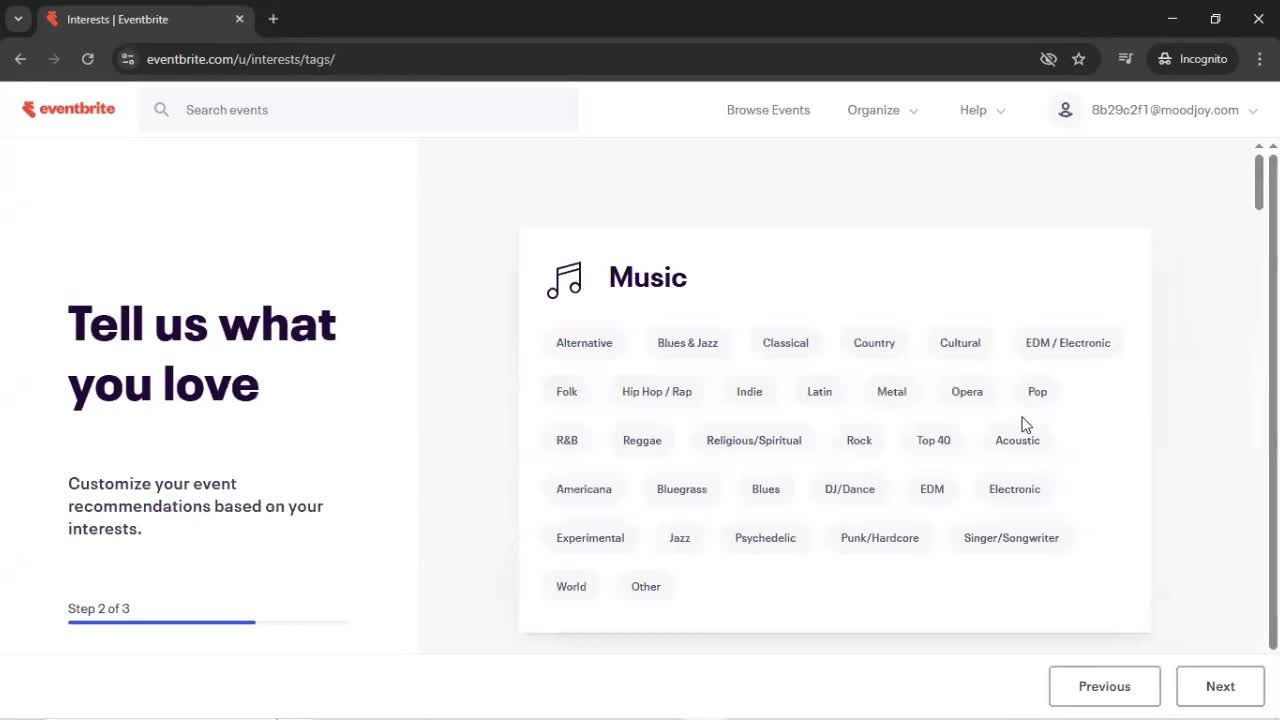Toggle the EDM / Electronic tag
This screenshot has width=1280, height=720.
pyautogui.click(x=1068, y=343)
